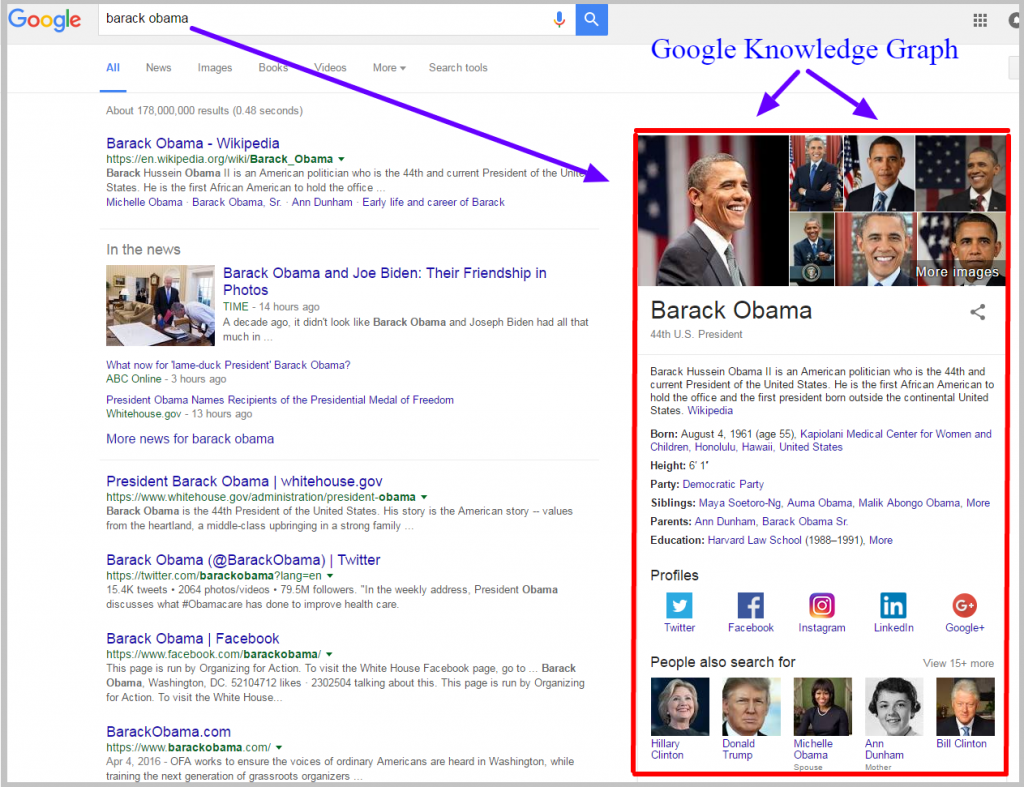Click More images in knowledge panel

click(957, 272)
